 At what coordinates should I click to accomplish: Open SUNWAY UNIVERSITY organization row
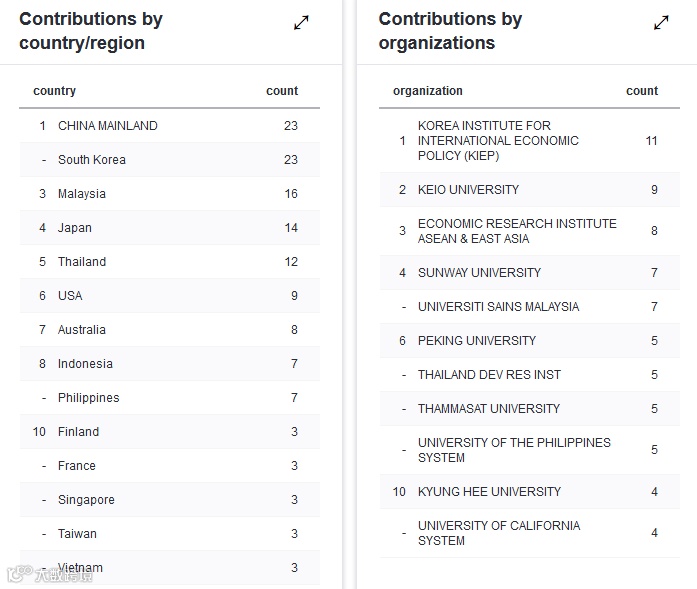point(529,272)
